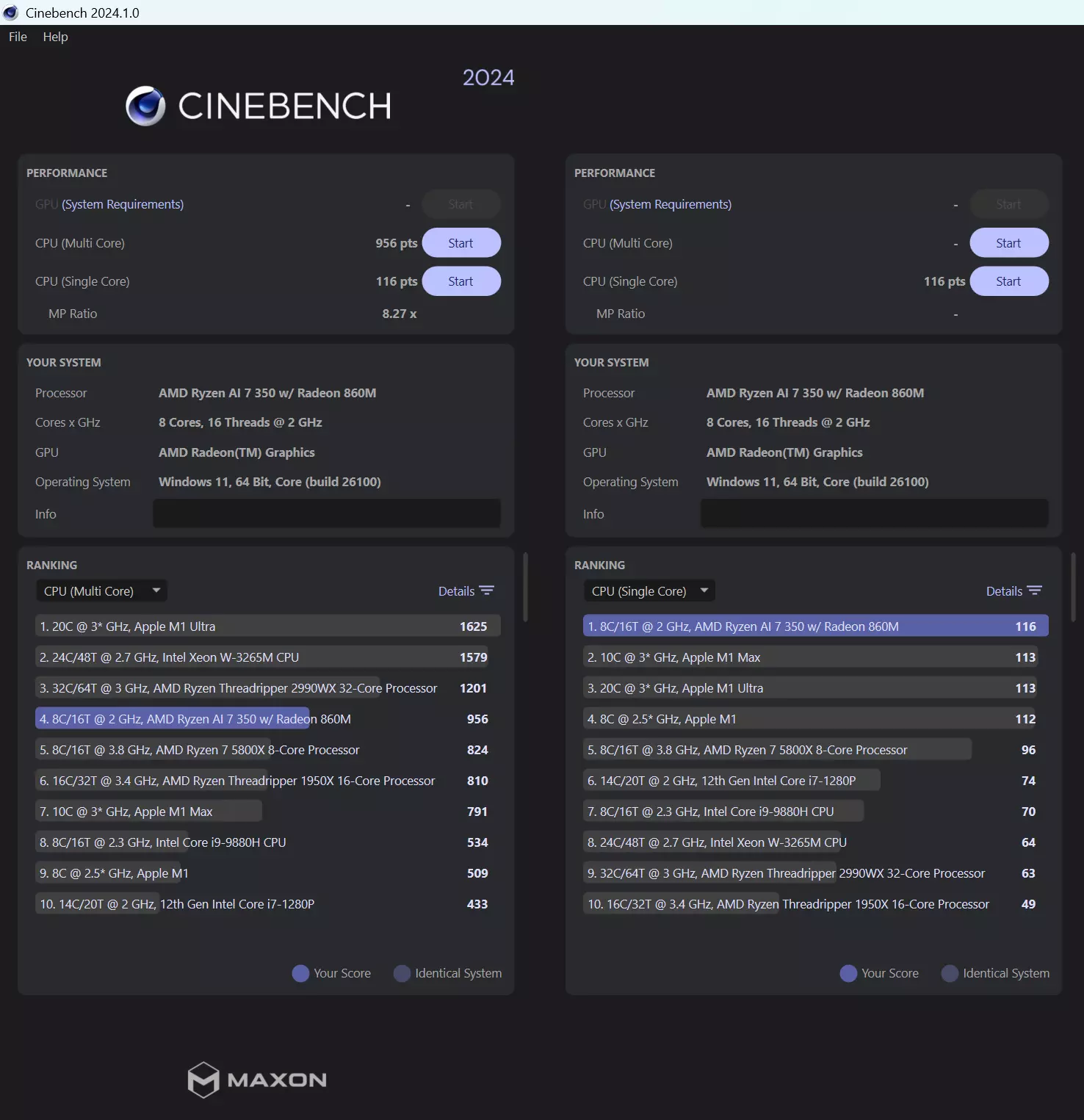Start CPU Multi Core test in right panel
The height and width of the screenshot is (1120, 1084).
pyautogui.click(x=1009, y=243)
